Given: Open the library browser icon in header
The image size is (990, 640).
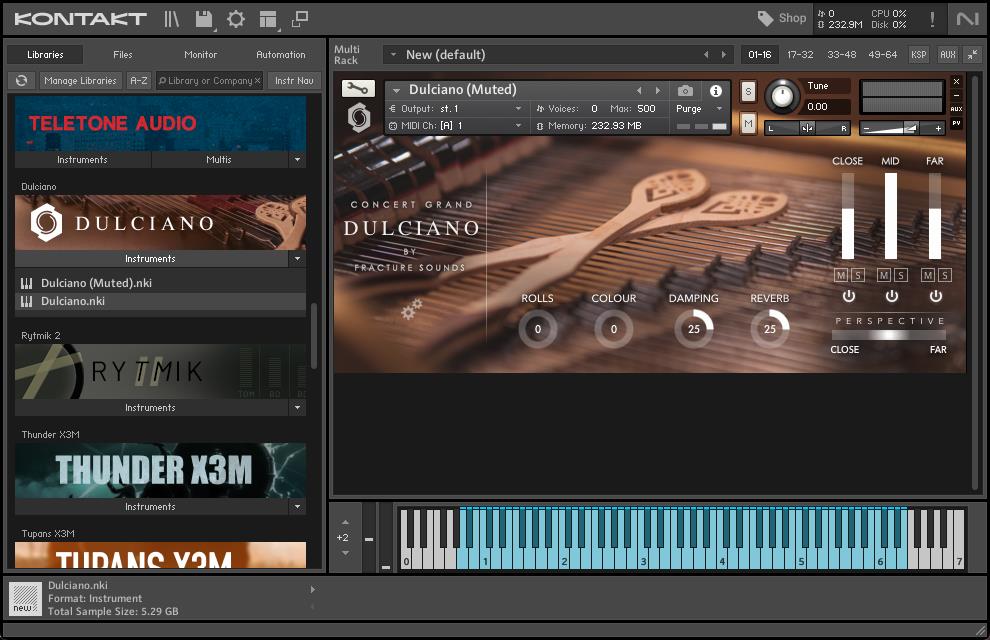Looking at the screenshot, I should click(173, 18).
